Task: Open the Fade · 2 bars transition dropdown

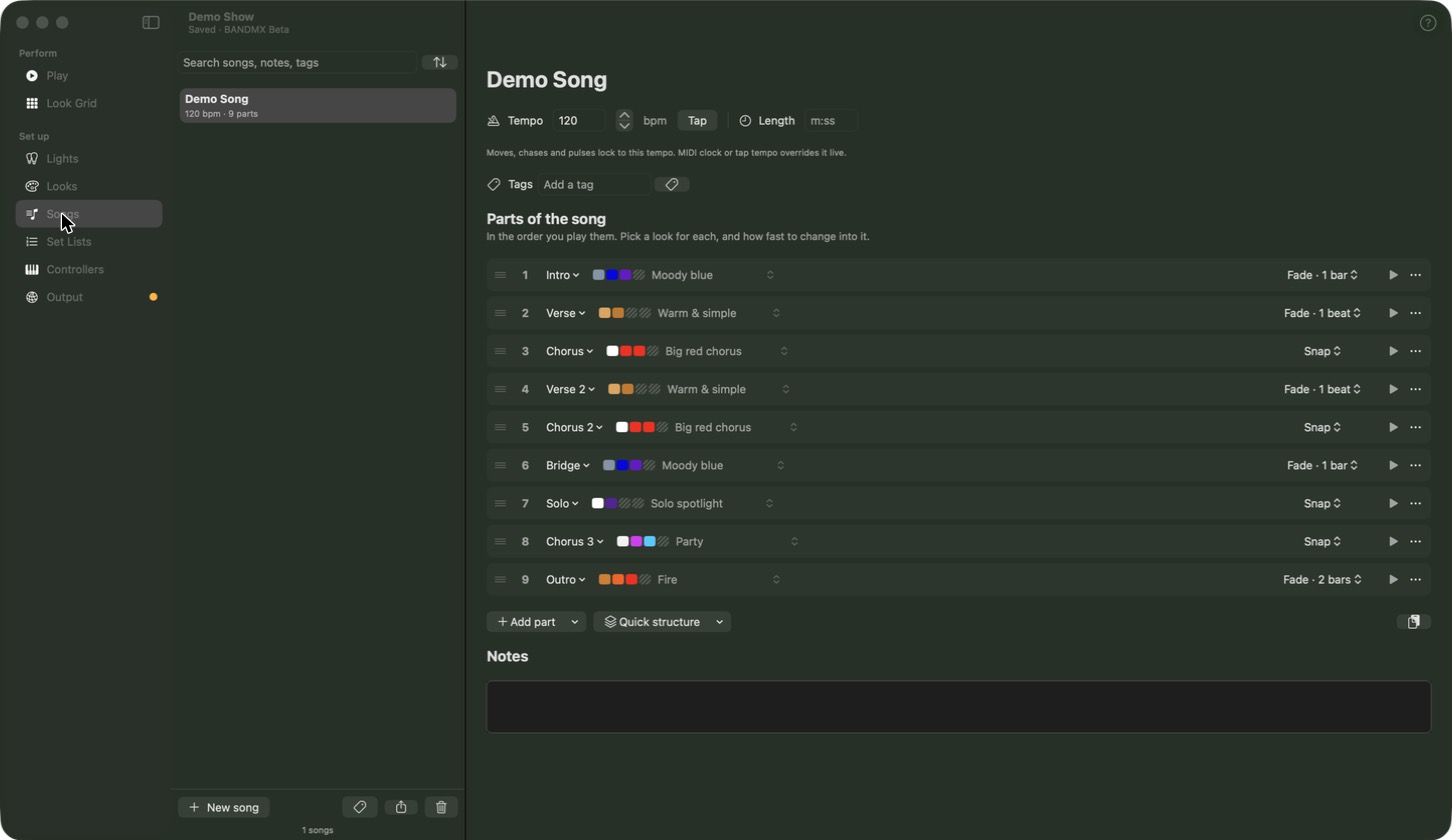Action: [1322, 579]
